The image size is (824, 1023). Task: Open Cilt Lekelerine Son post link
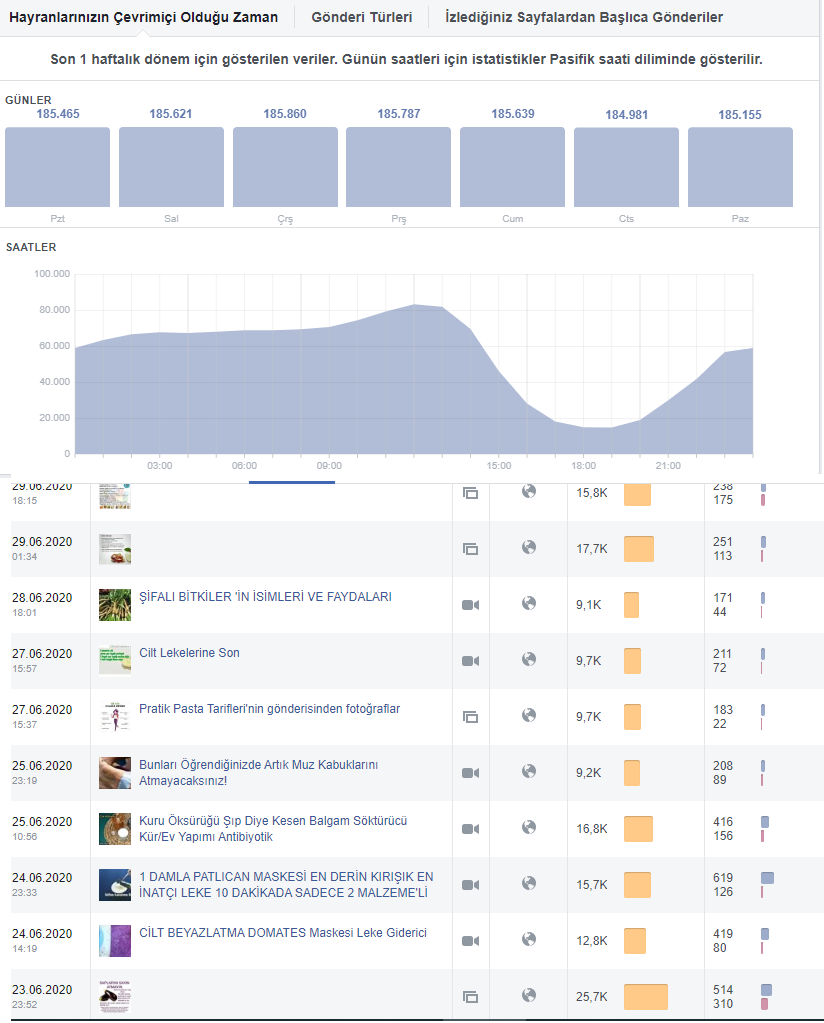pos(189,652)
